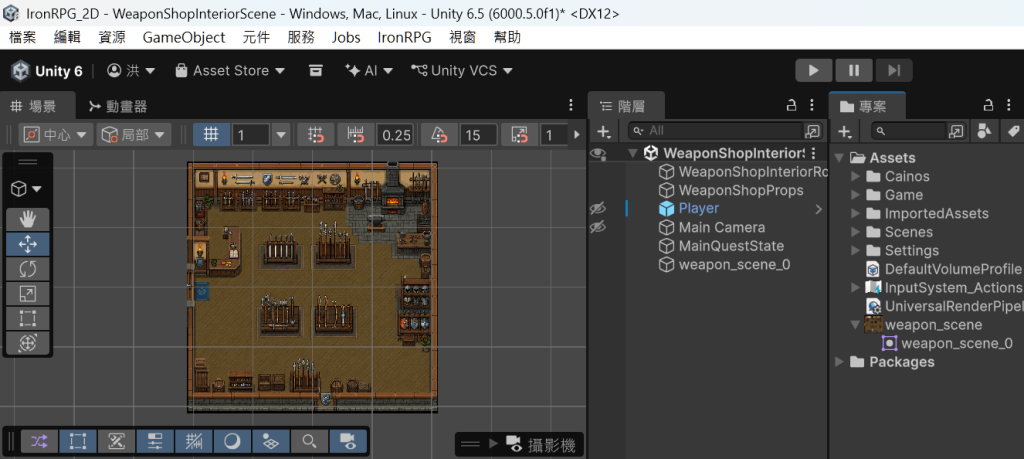Image resolution: width=1024 pixels, height=459 pixels.
Task: Click the grid size field showing 1
Action: 251,135
